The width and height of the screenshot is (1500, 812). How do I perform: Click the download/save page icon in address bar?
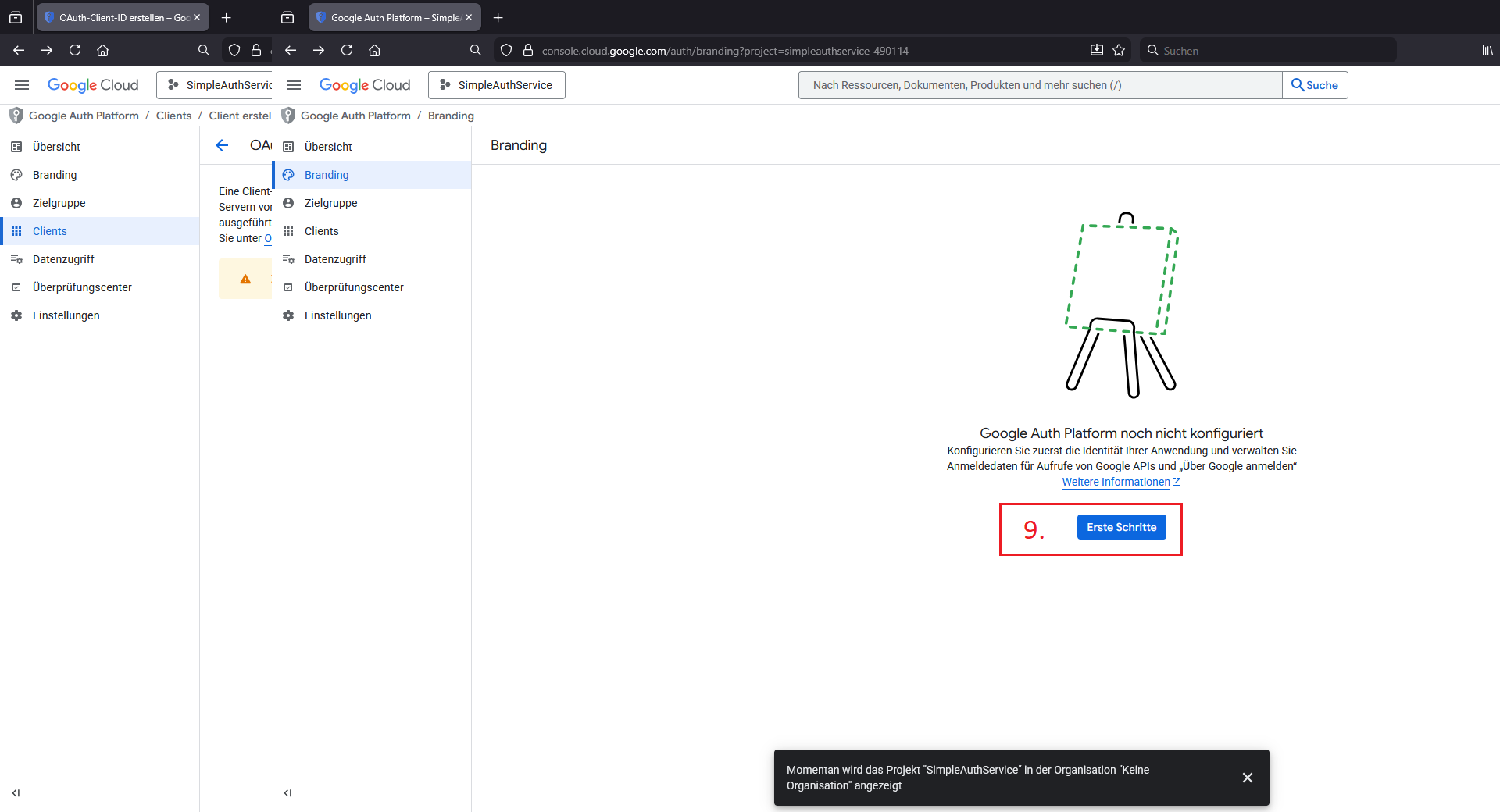1097,50
